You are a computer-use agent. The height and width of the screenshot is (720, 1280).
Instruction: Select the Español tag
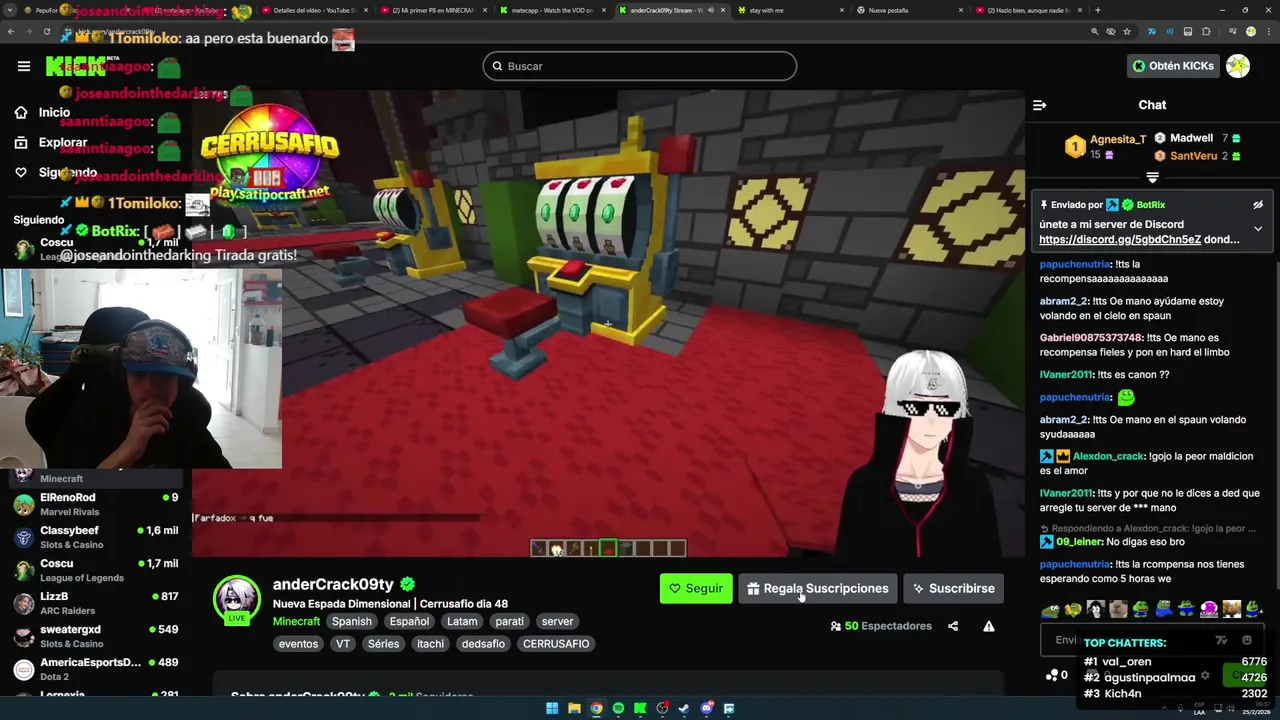409,621
